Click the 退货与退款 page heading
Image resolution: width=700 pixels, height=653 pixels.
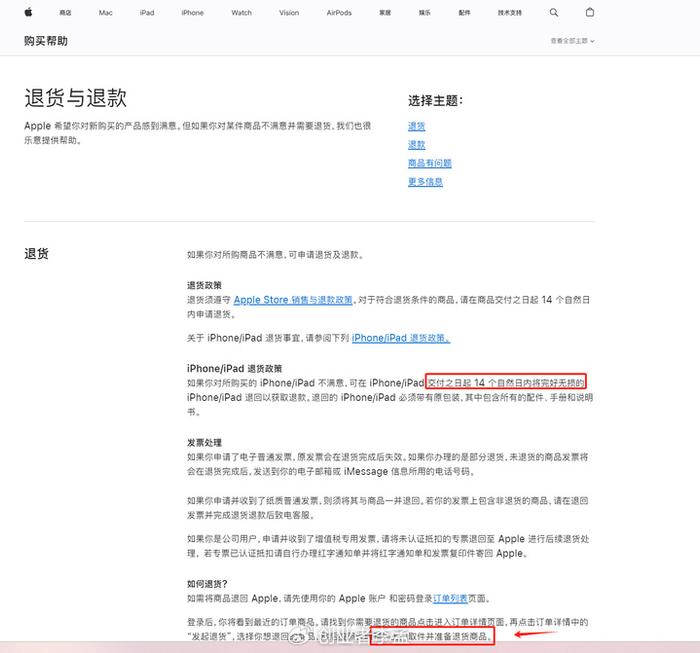coord(75,98)
